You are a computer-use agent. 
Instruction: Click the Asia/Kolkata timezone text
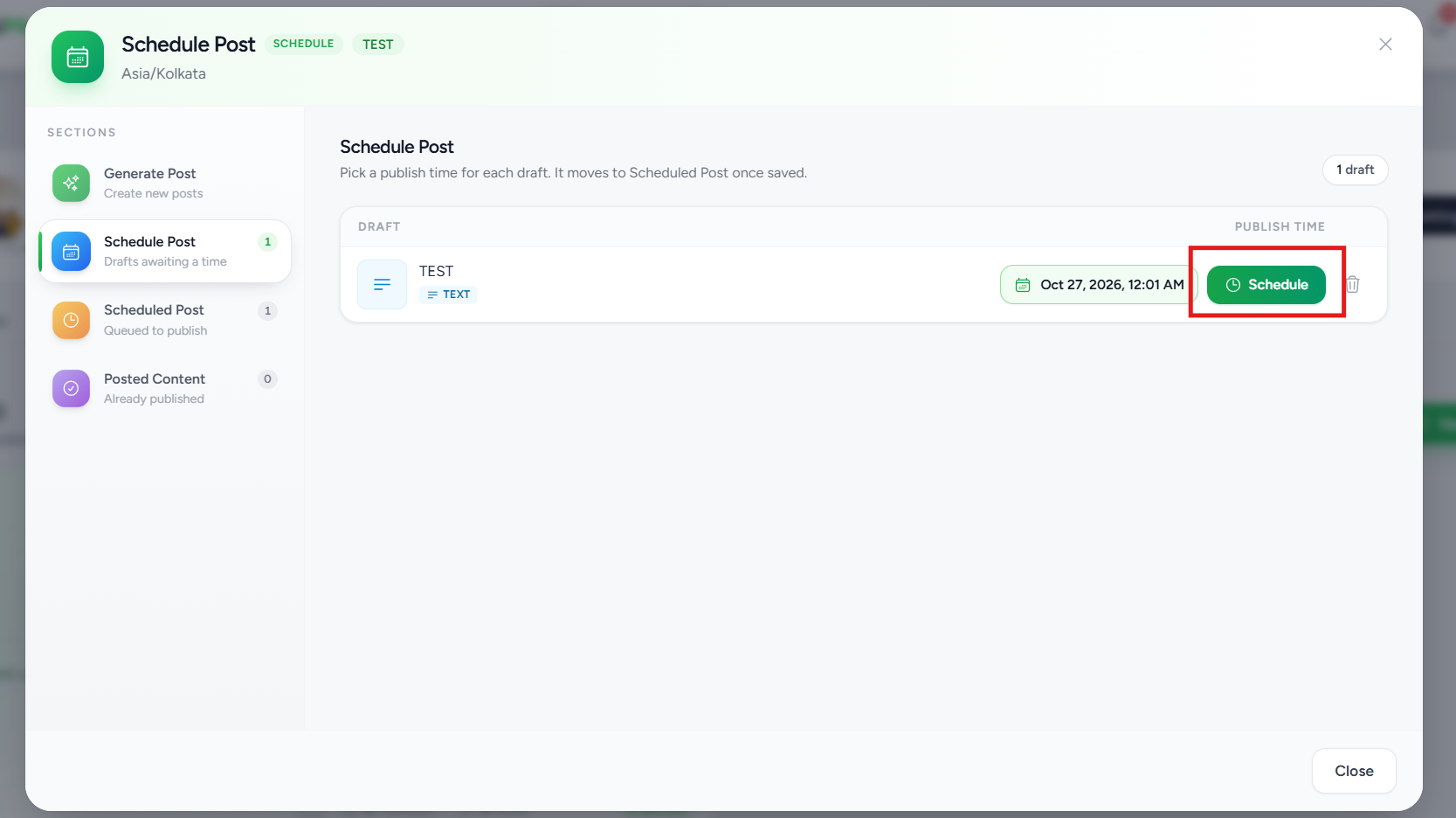click(x=163, y=73)
